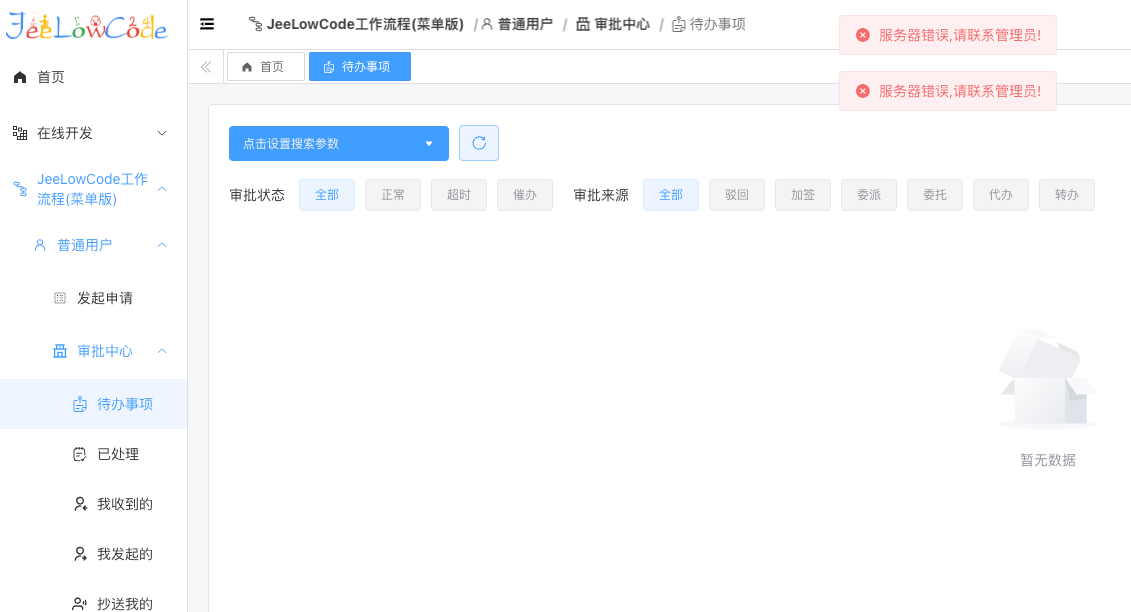1131x612 pixels.
Task: Collapse 普通用户 submenu chevron
Action: 162,245
